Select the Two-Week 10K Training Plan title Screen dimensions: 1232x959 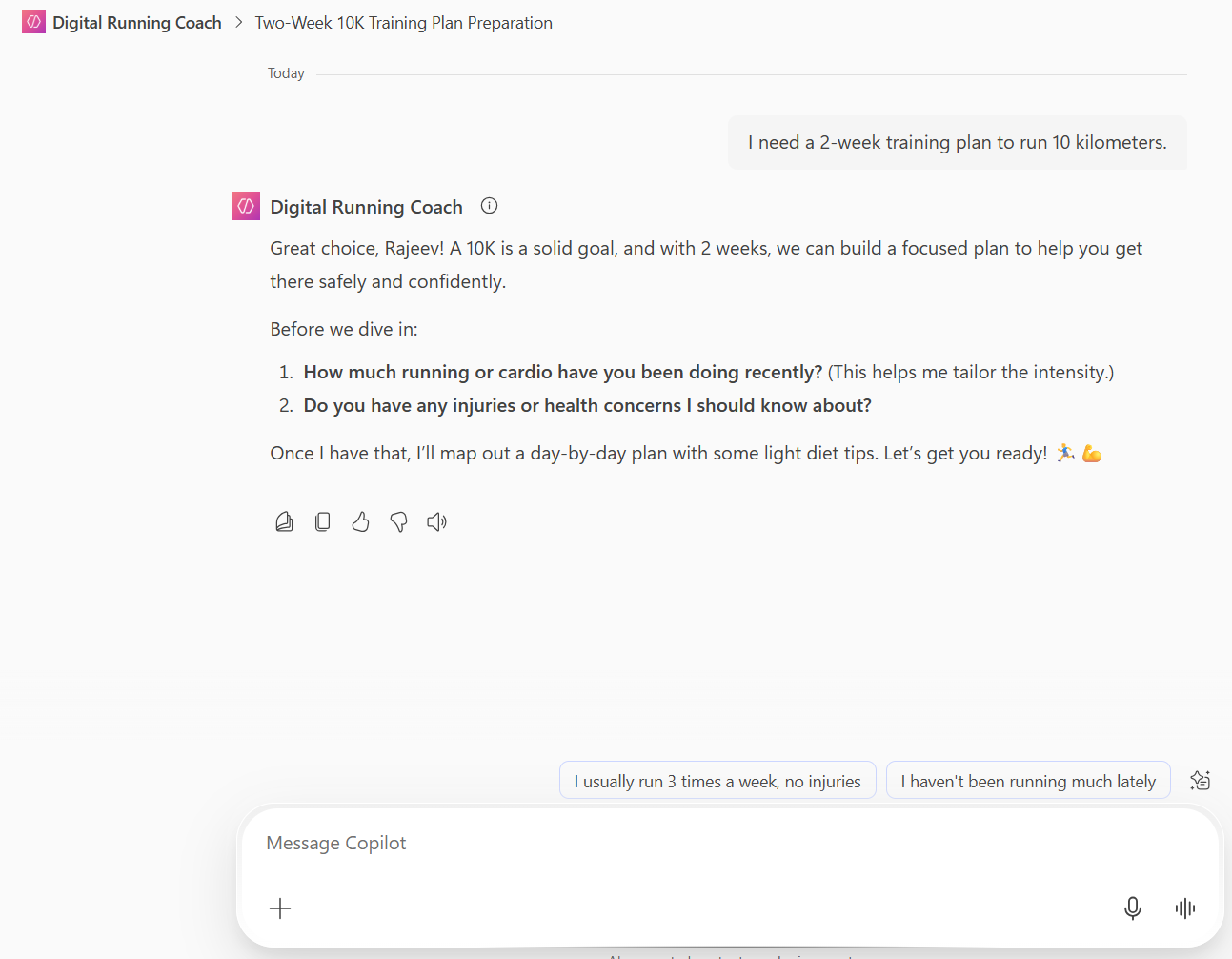(403, 23)
